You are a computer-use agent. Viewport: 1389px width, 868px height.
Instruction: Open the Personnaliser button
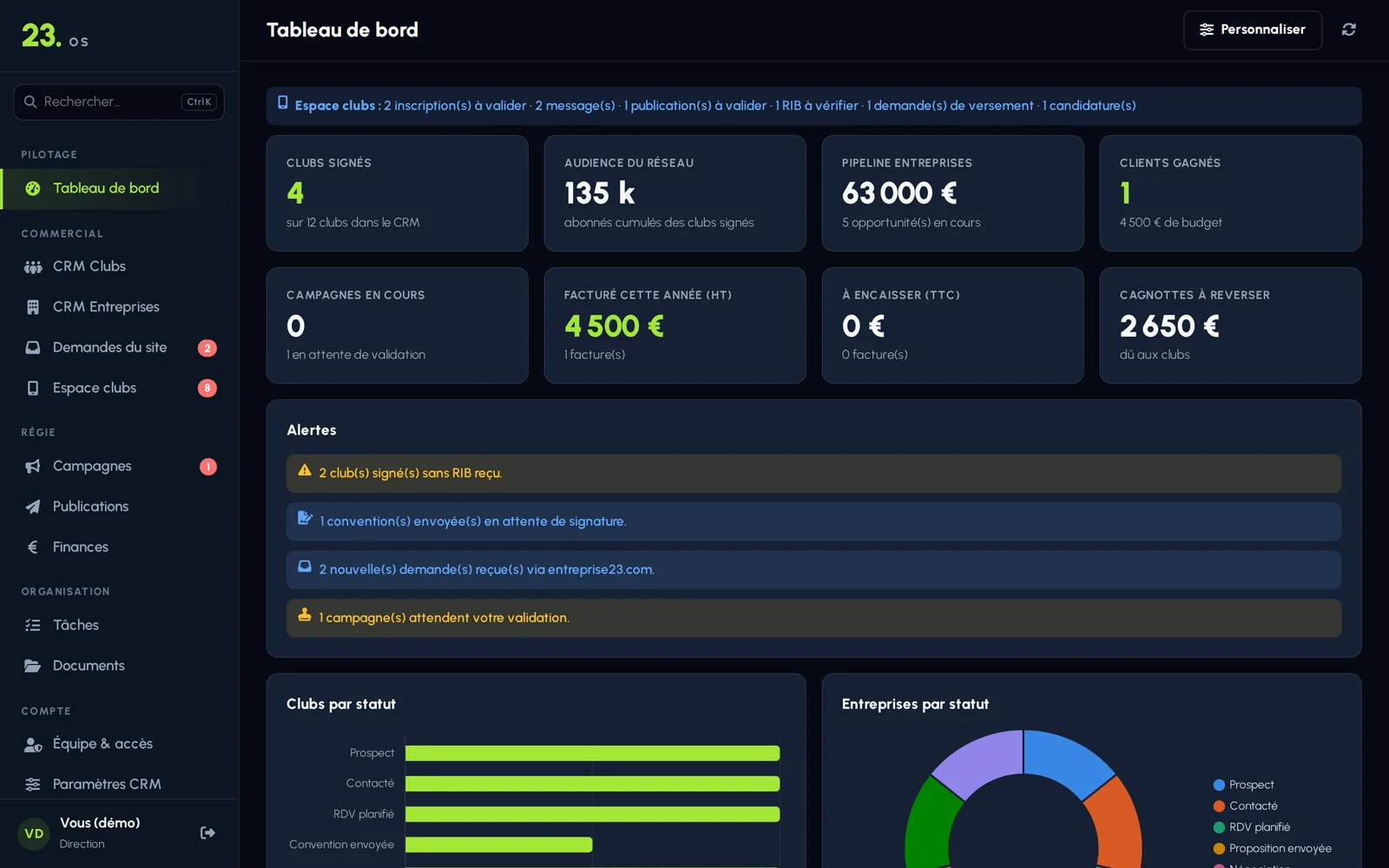click(x=1253, y=30)
